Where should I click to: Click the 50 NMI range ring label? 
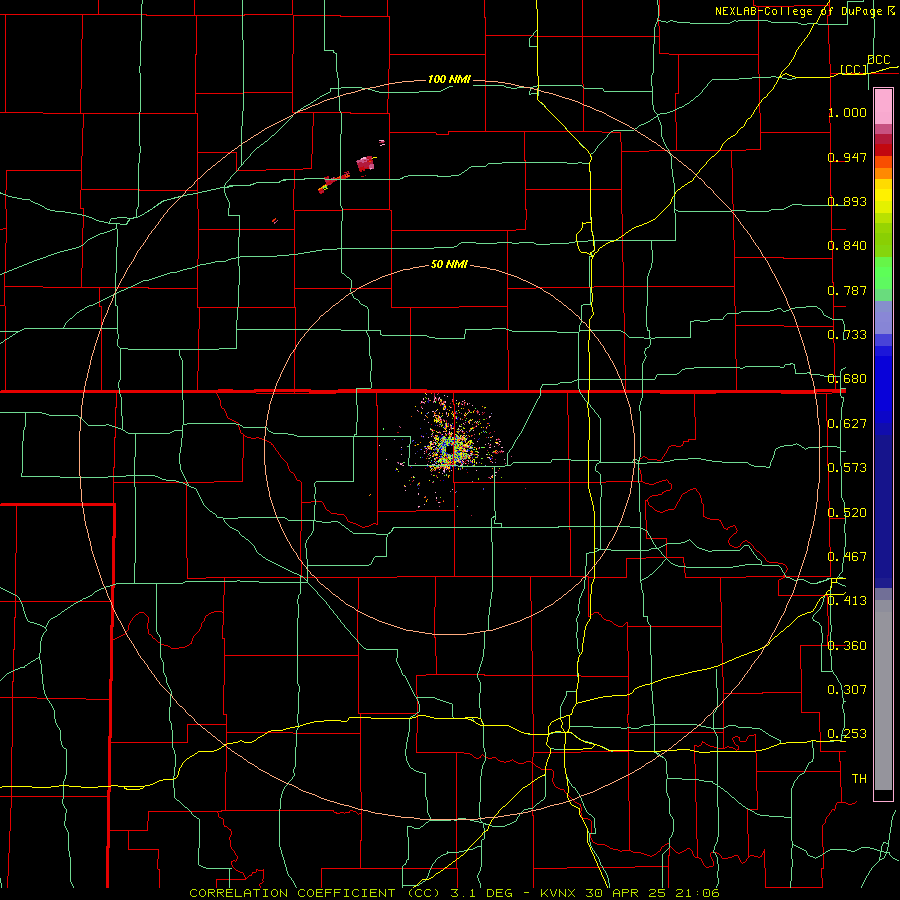pyautogui.click(x=449, y=264)
